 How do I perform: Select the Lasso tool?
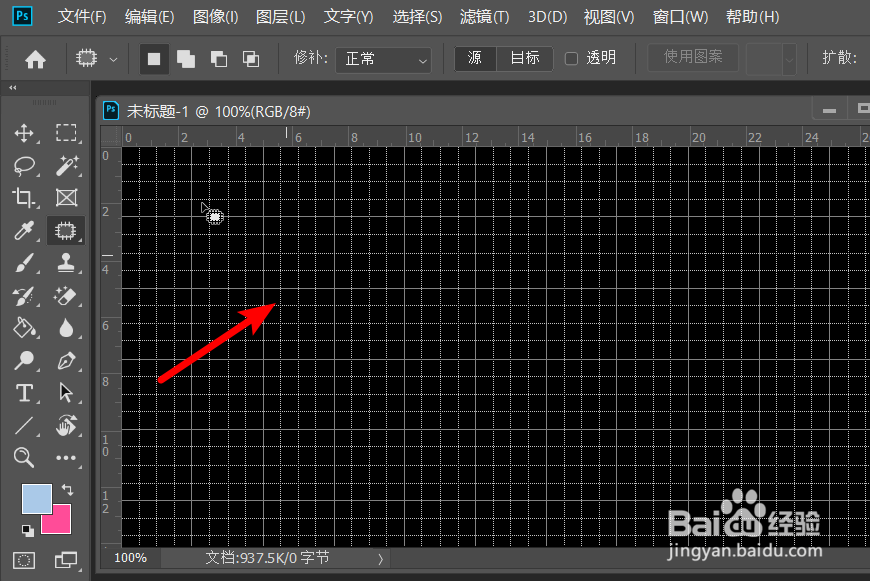click(x=24, y=165)
